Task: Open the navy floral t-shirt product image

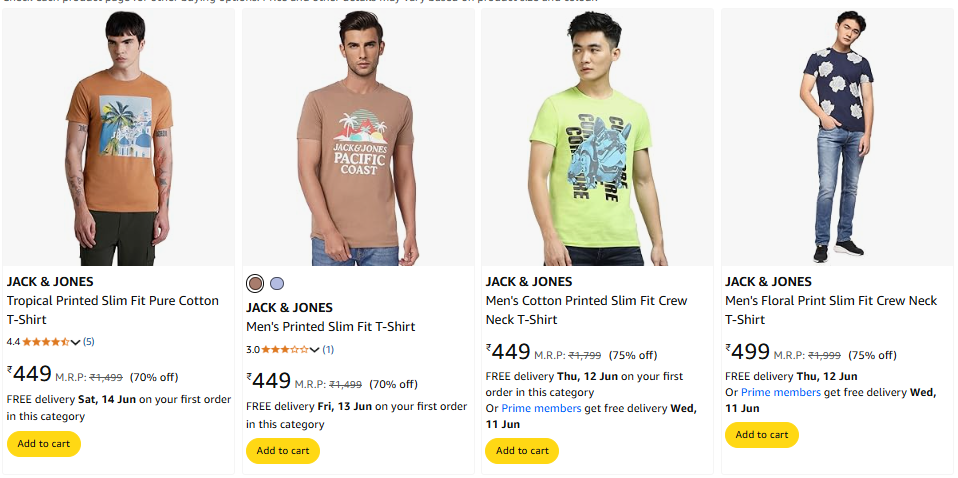Action: coord(836,138)
